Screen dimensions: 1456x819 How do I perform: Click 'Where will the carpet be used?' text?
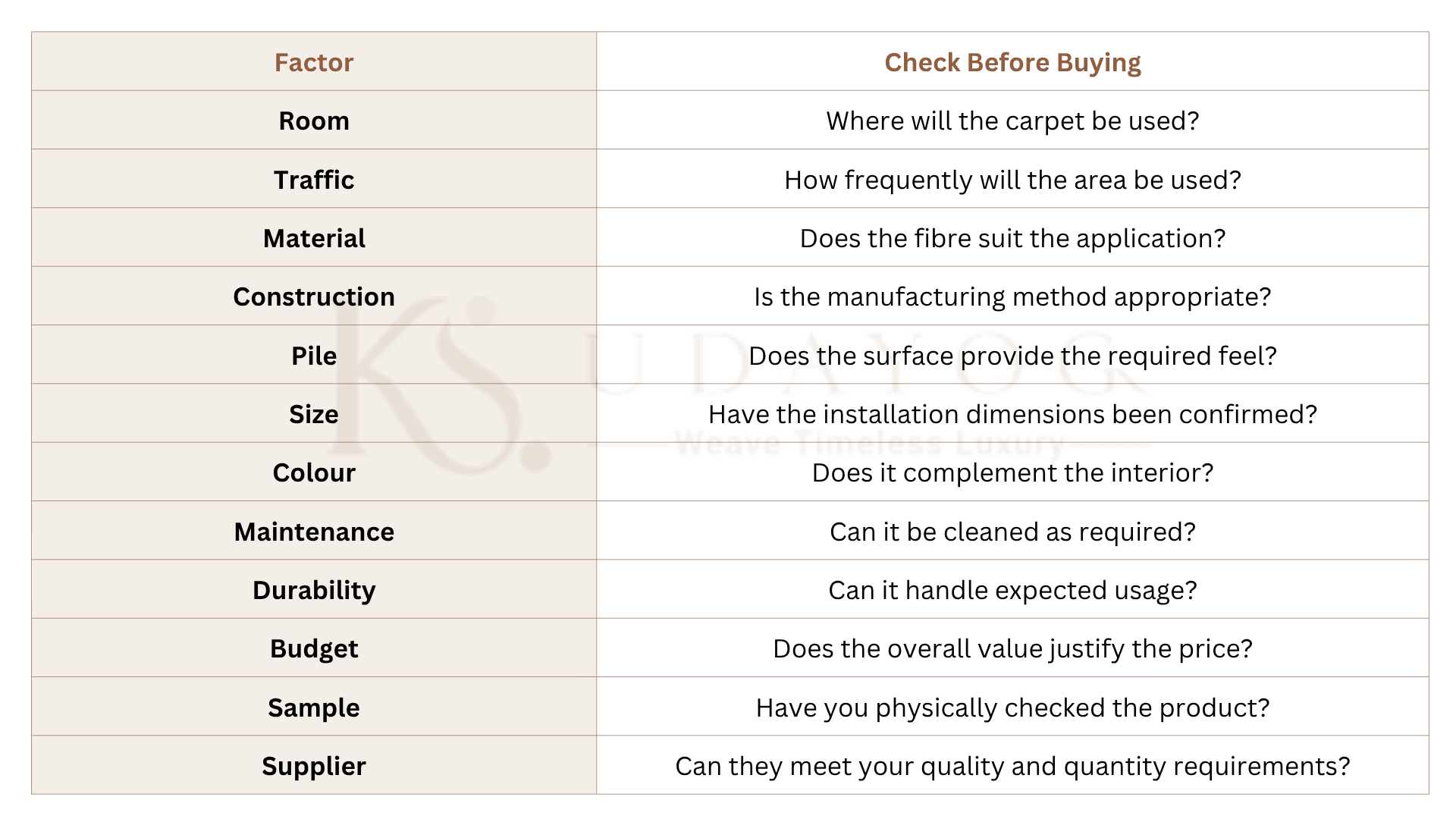pyautogui.click(x=1012, y=121)
